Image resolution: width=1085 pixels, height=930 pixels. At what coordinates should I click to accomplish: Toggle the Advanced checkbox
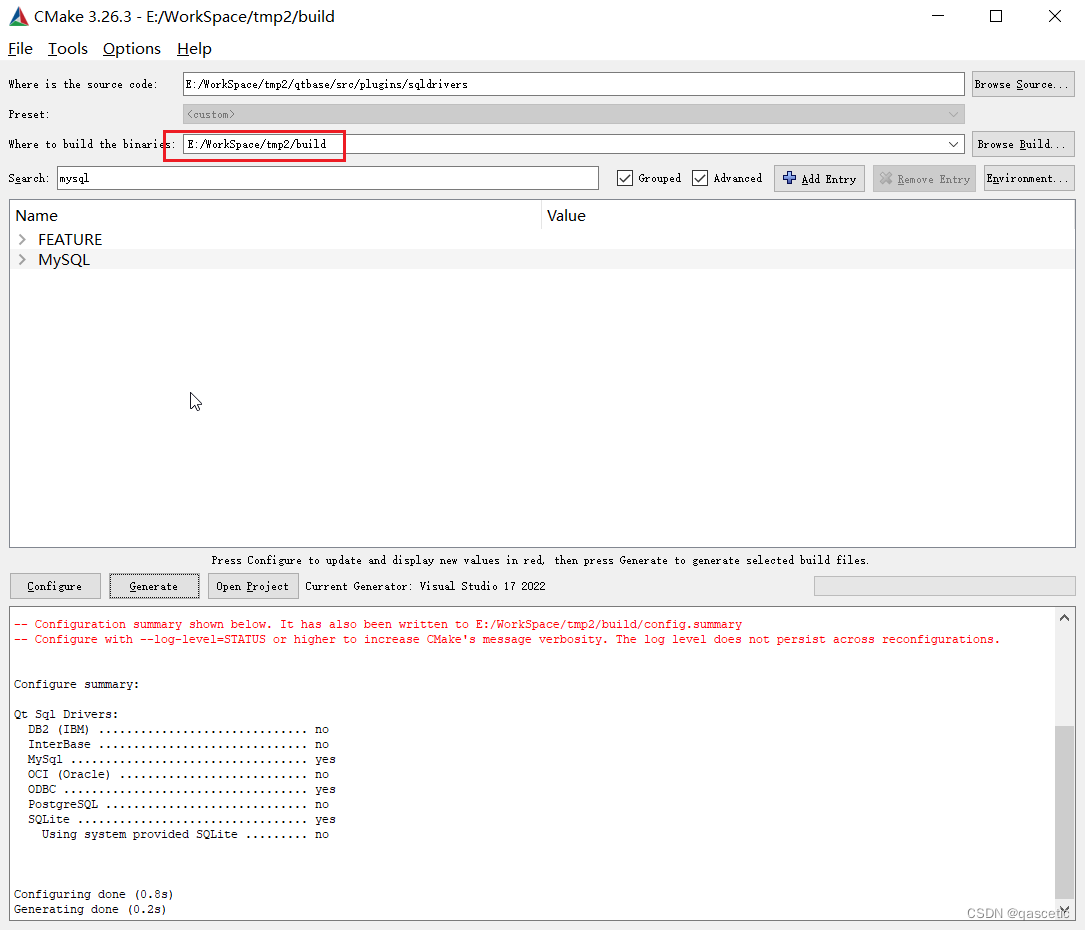[700, 178]
